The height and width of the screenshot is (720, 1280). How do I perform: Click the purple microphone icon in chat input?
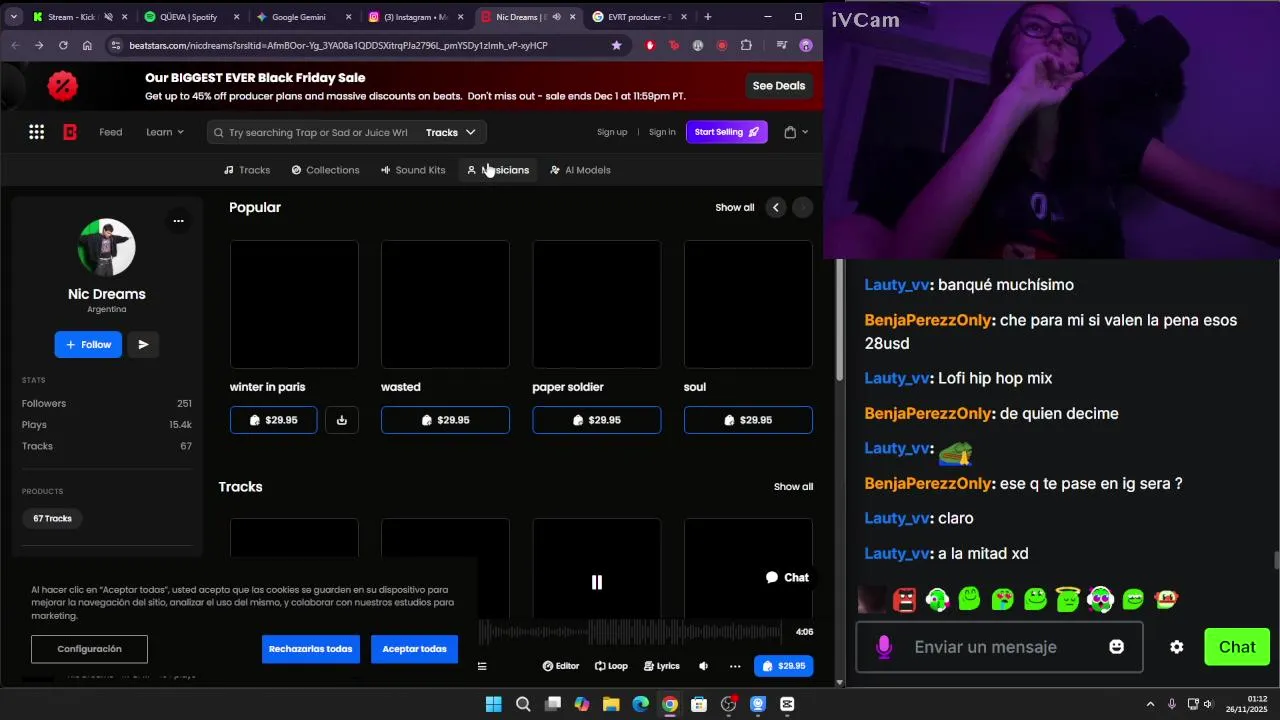coord(884,647)
